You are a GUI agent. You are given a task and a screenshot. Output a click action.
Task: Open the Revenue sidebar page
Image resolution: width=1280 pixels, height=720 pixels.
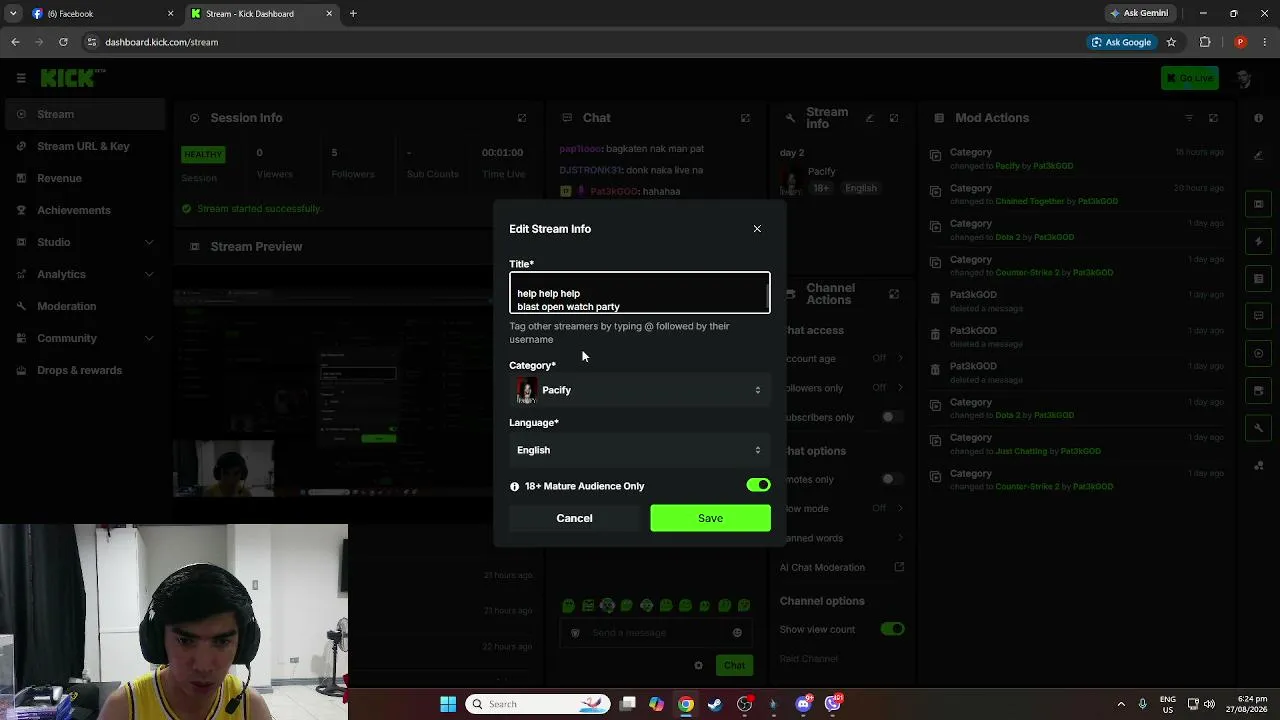point(83,178)
